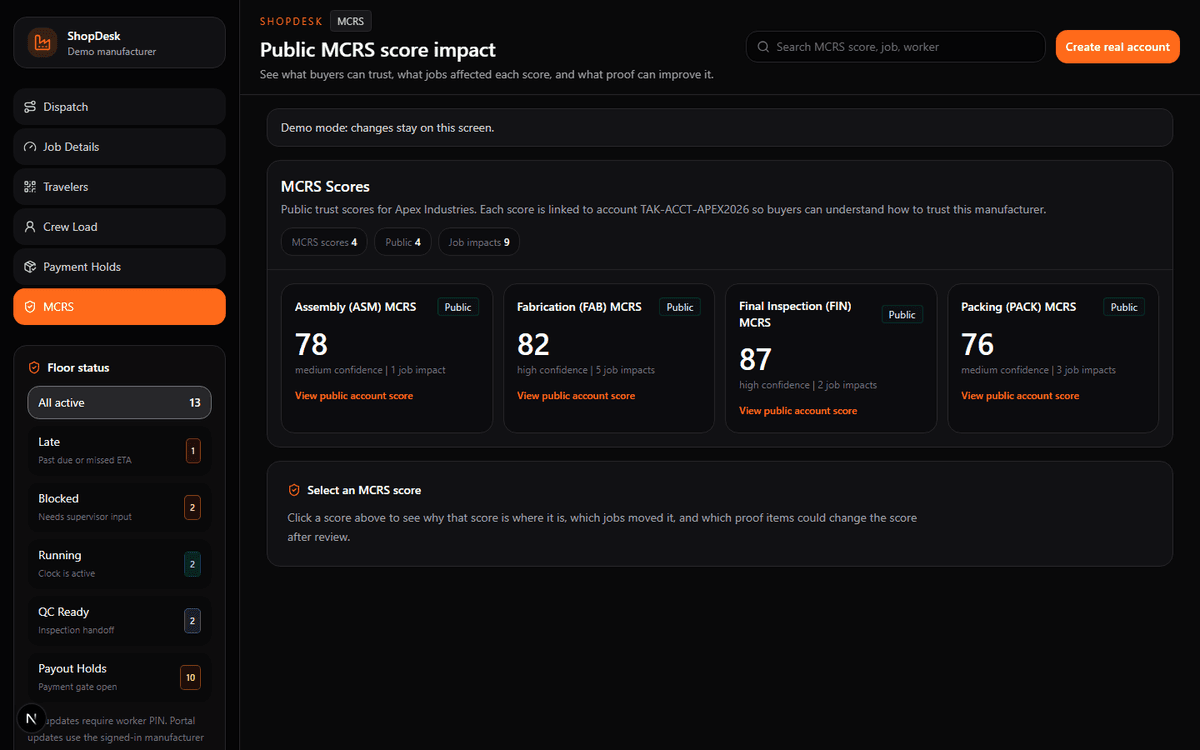This screenshot has width=1200, height=750.
Task: Click the Packing score value 76
Action: [977, 344]
